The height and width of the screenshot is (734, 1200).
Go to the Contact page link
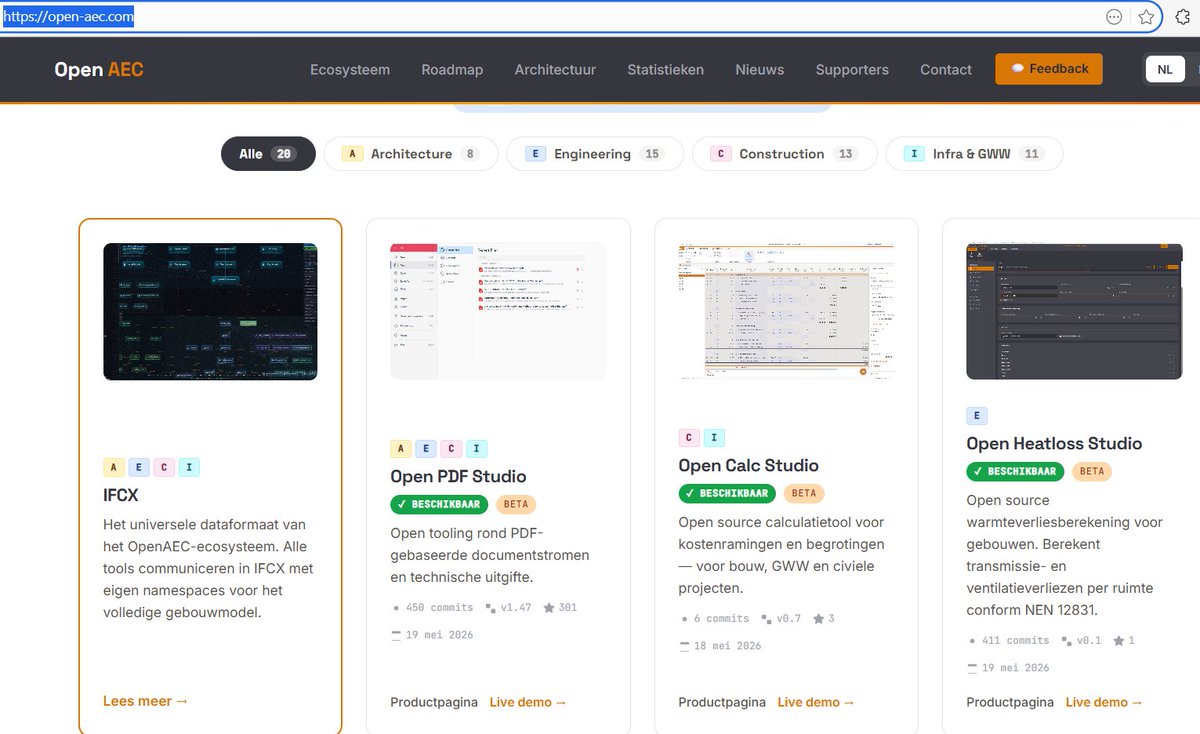tap(946, 70)
